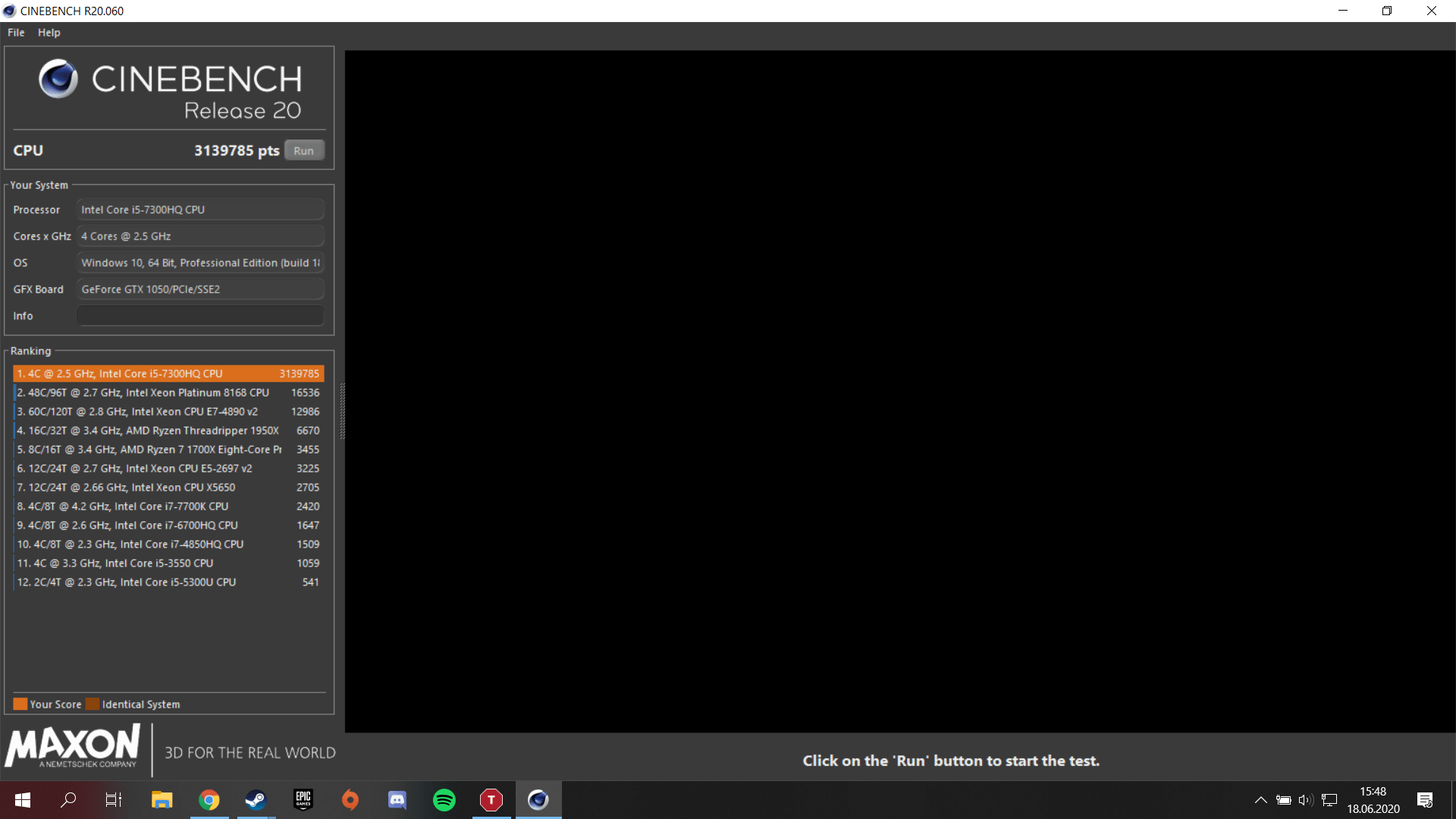This screenshot has height=819, width=1456.
Task: Click the volume icon in system tray
Action: 1305,800
